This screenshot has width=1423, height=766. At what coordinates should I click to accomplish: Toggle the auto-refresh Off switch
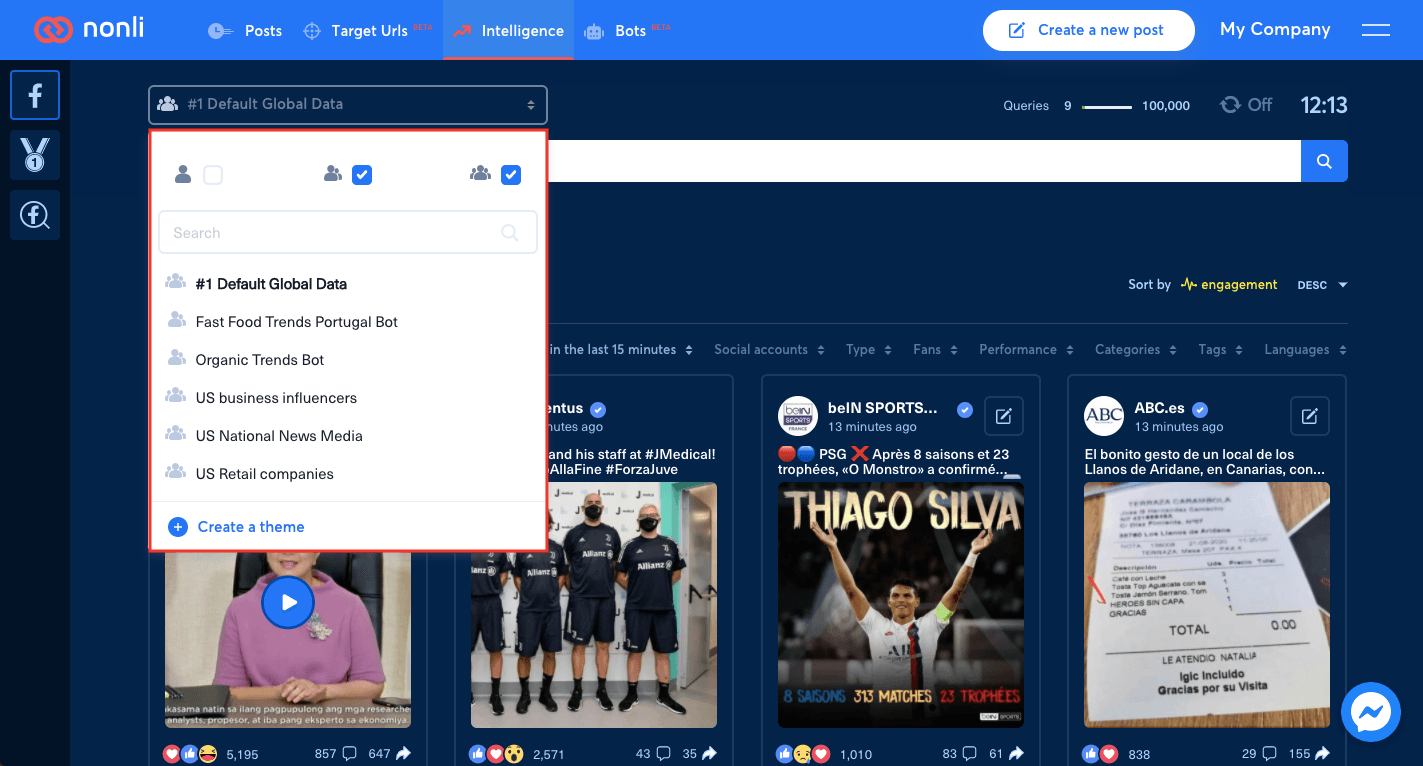pyautogui.click(x=1246, y=105)
